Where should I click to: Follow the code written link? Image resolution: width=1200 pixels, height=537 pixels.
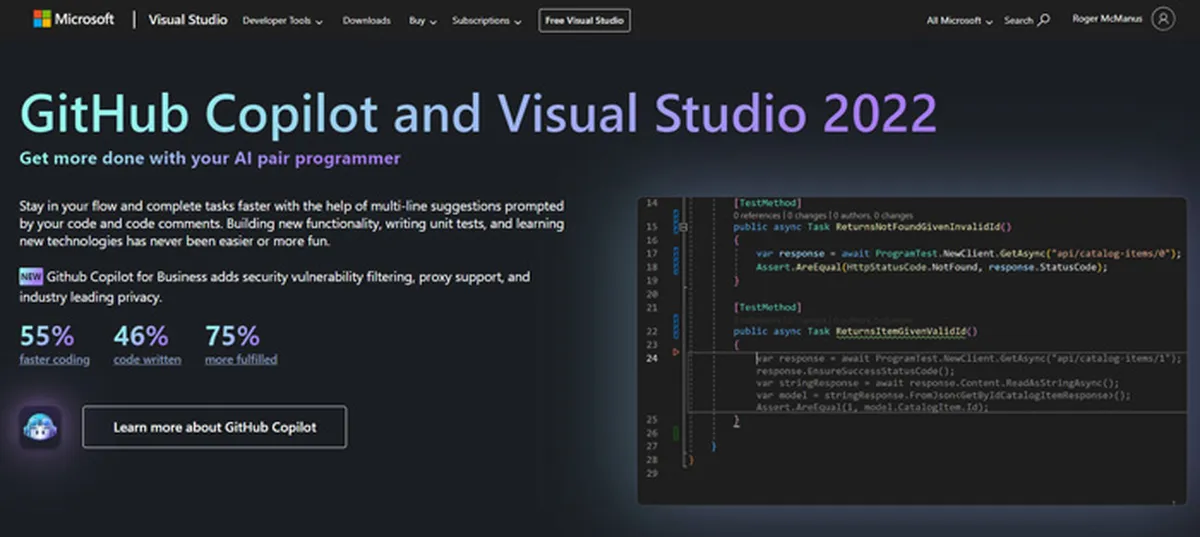tap(147, 360)
